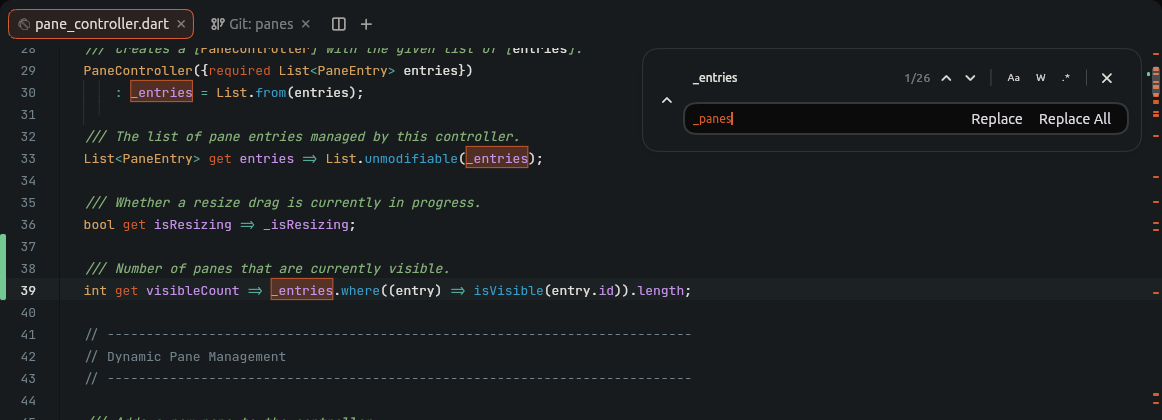The width and height of the screenshot is (1162, 420).
Task: Click 'Whether a resize drag' comment line
Action: 284,202
